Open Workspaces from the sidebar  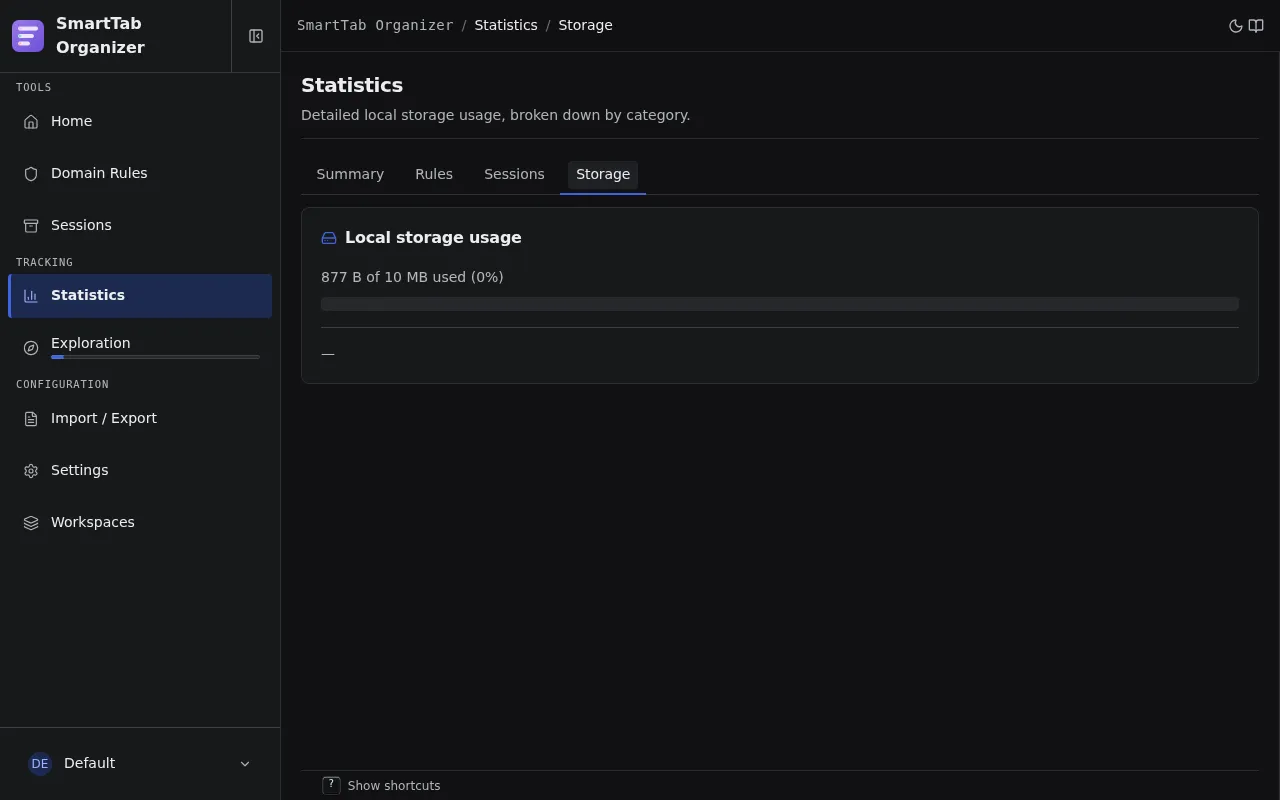click(140, 523)
